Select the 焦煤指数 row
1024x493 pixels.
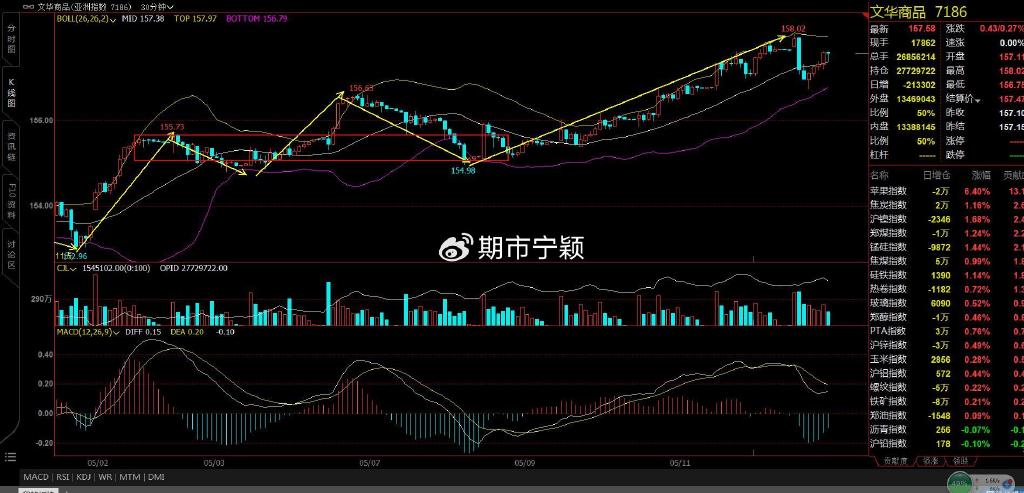946,261
